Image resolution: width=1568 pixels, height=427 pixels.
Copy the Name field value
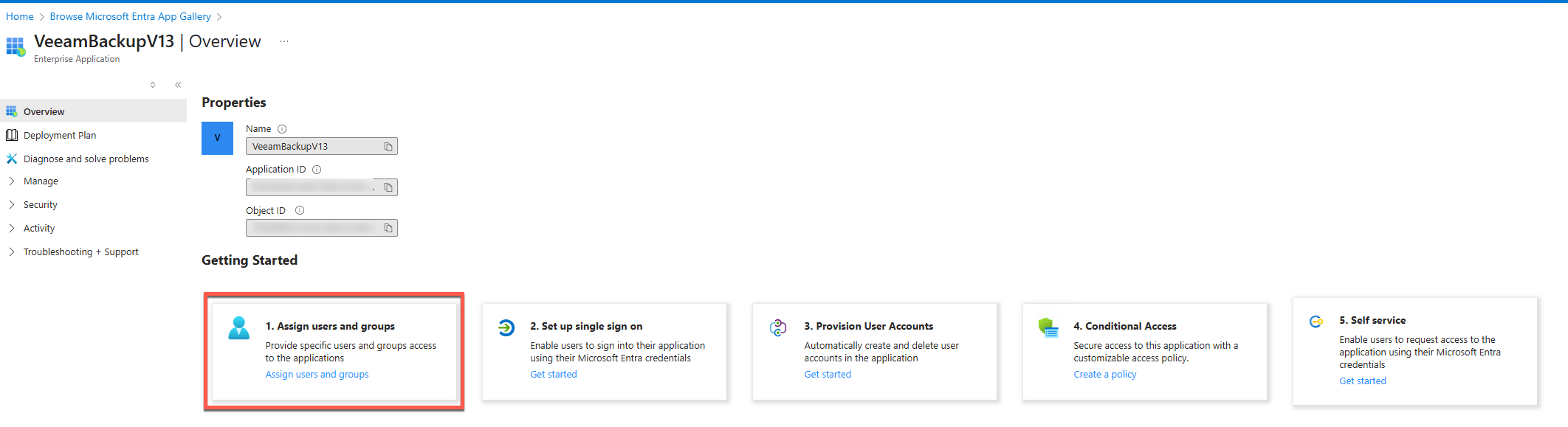pyautogui.click(x=388, y=147)
